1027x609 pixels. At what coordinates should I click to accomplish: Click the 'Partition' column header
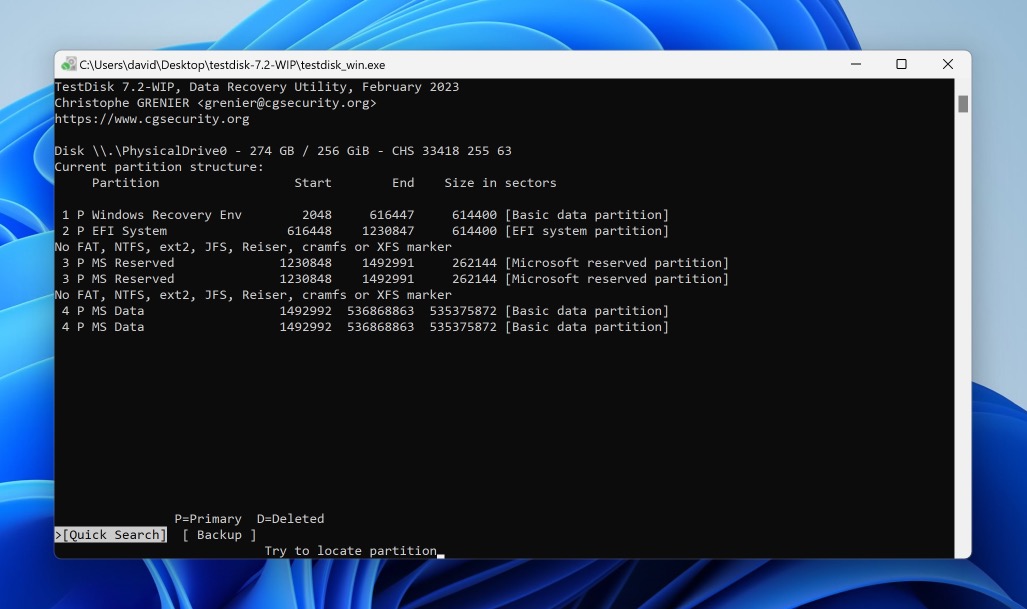click(x=126, y=183)
